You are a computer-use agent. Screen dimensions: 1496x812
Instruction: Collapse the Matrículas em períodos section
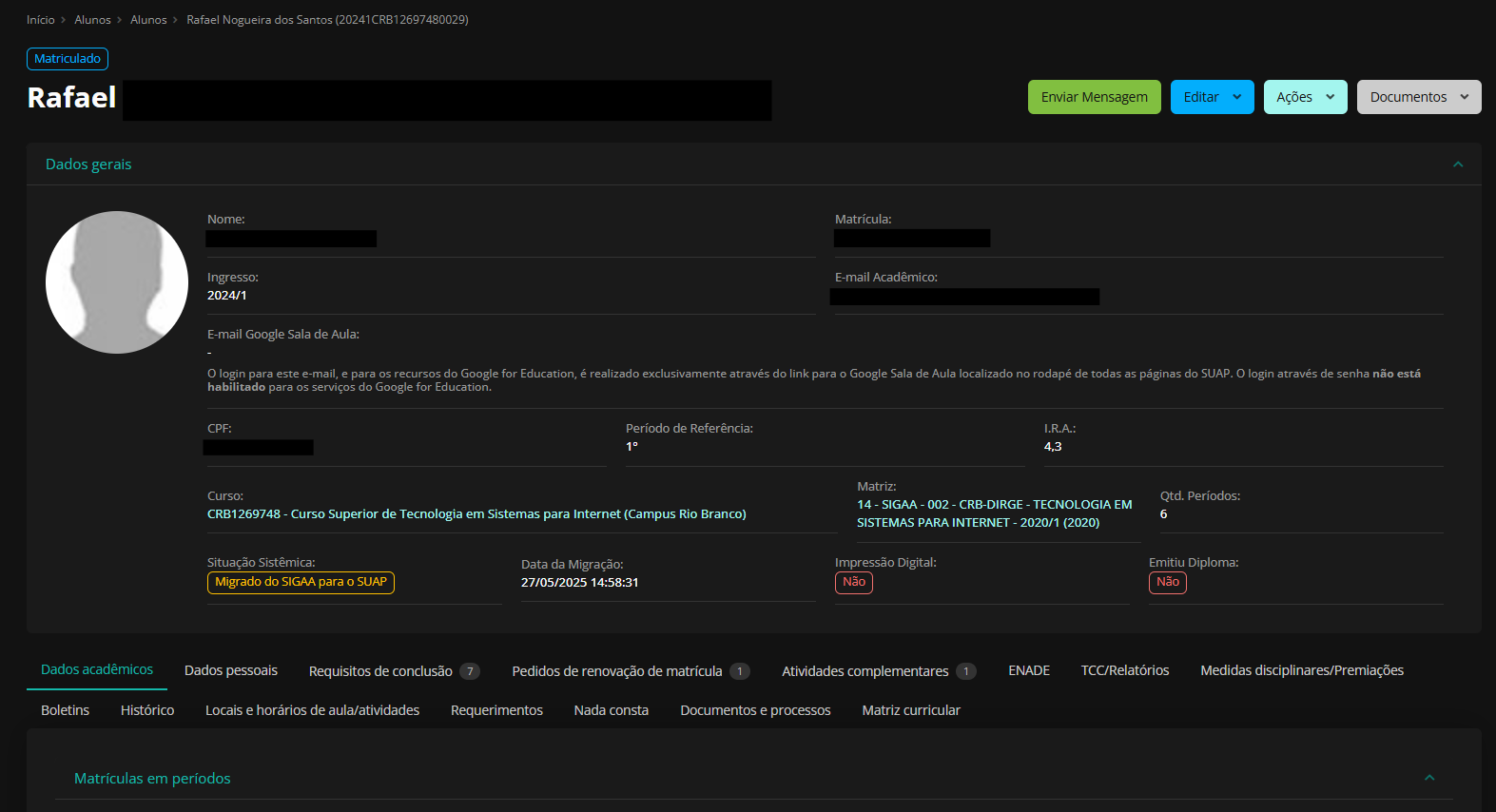point(1428,778)
